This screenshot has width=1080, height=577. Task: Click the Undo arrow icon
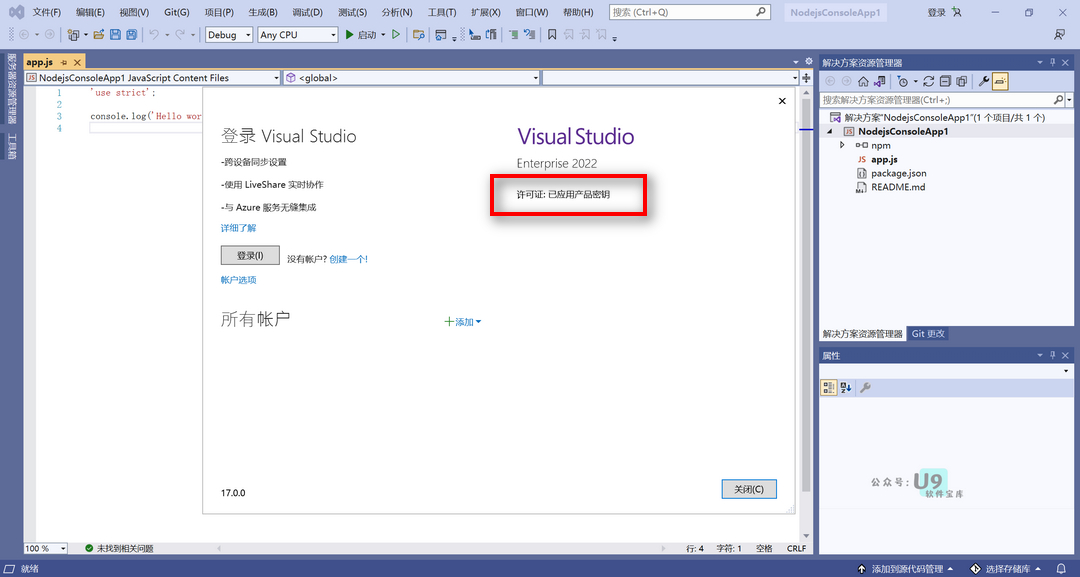pyautogui.click(x=154, y=34)
